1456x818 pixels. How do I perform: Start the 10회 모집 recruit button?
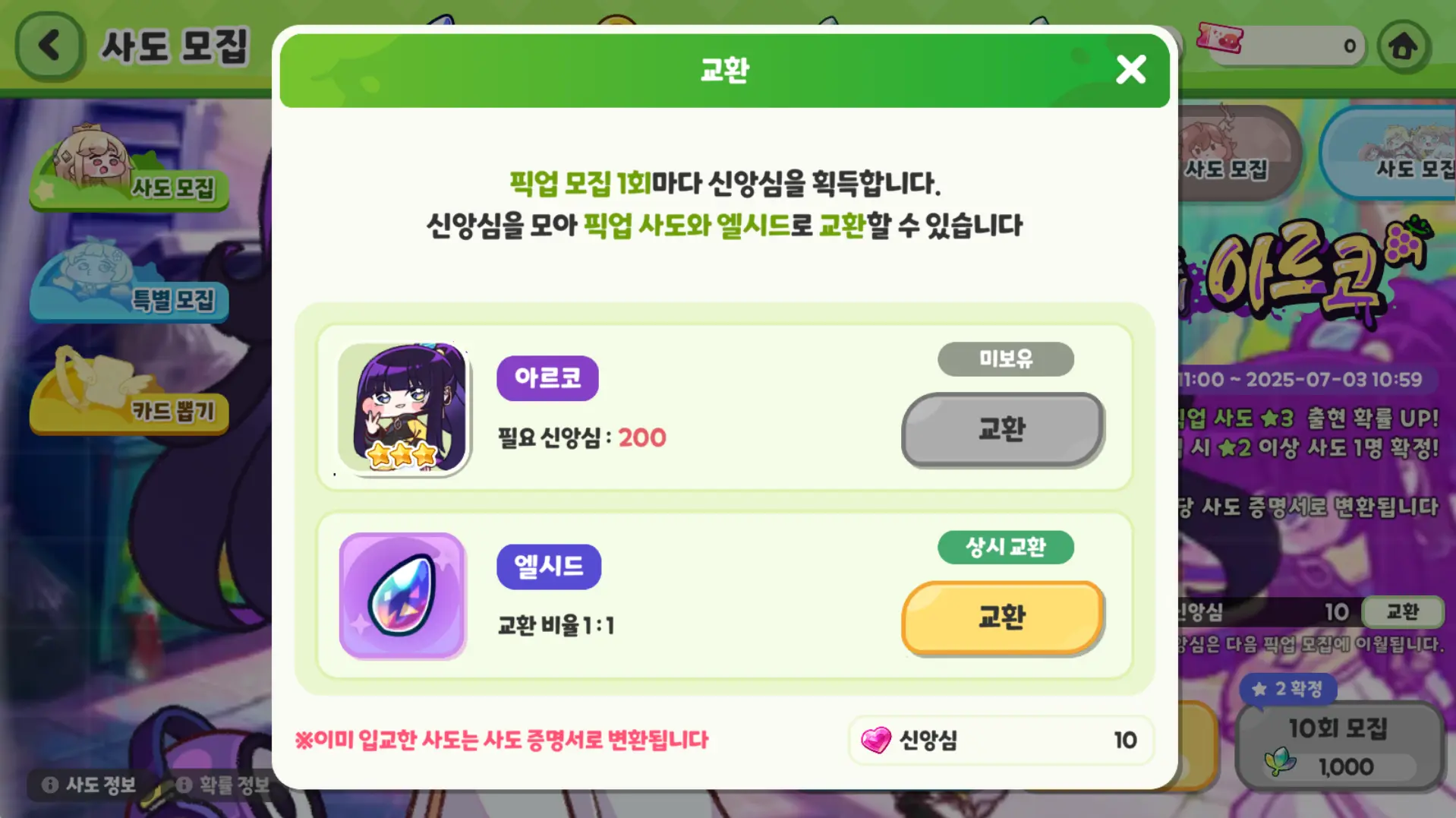(x=1340, y=747)
